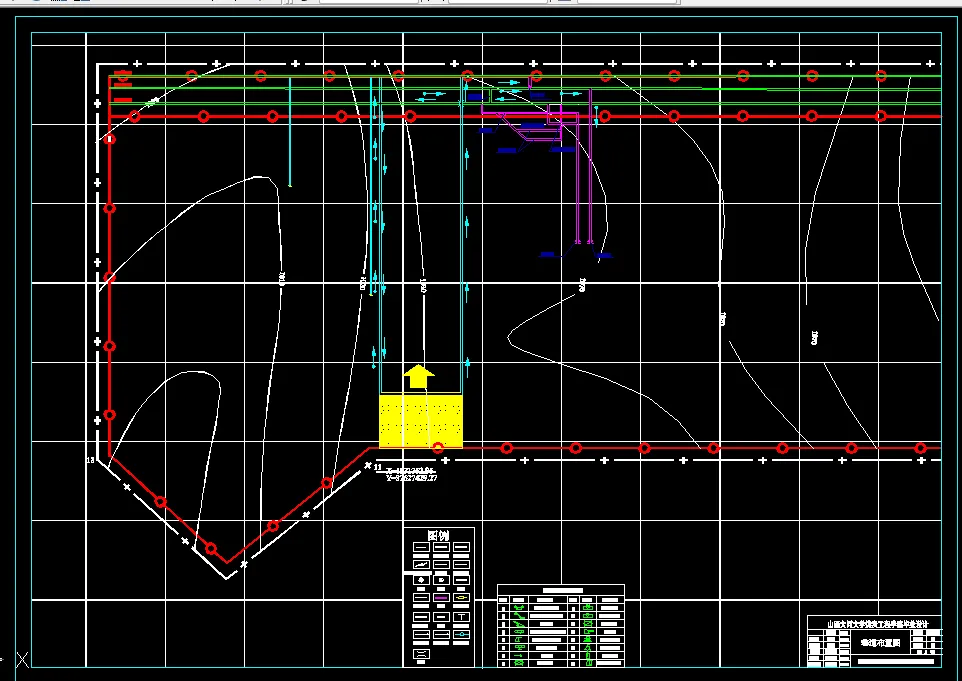Pick the yellow symbol in the legend
Image resolution: width=962 pixels, height=681 pixels.
click(x=461, y=598)
